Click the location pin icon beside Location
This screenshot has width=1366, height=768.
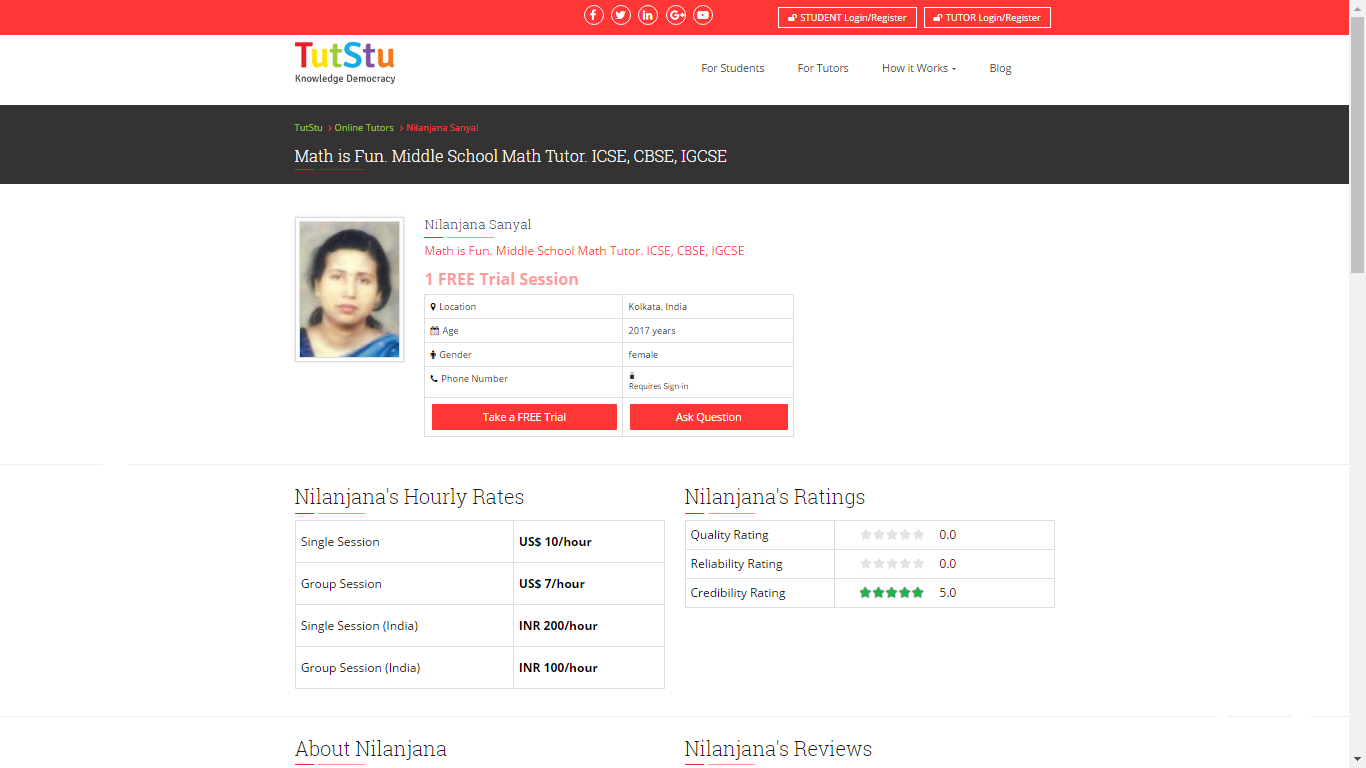pos(432,306)
